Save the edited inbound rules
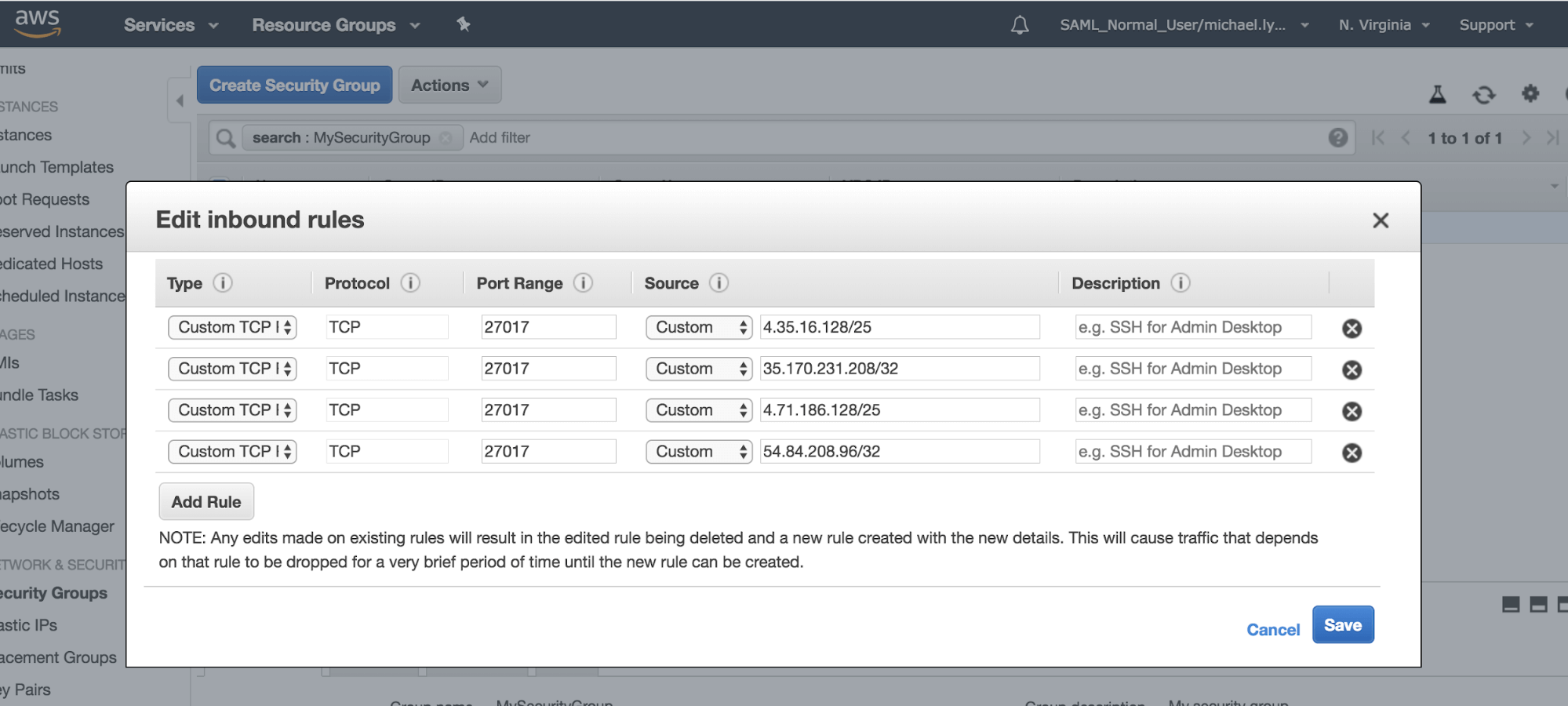This screenshot has width=1568, height=706. point(1342,624)
